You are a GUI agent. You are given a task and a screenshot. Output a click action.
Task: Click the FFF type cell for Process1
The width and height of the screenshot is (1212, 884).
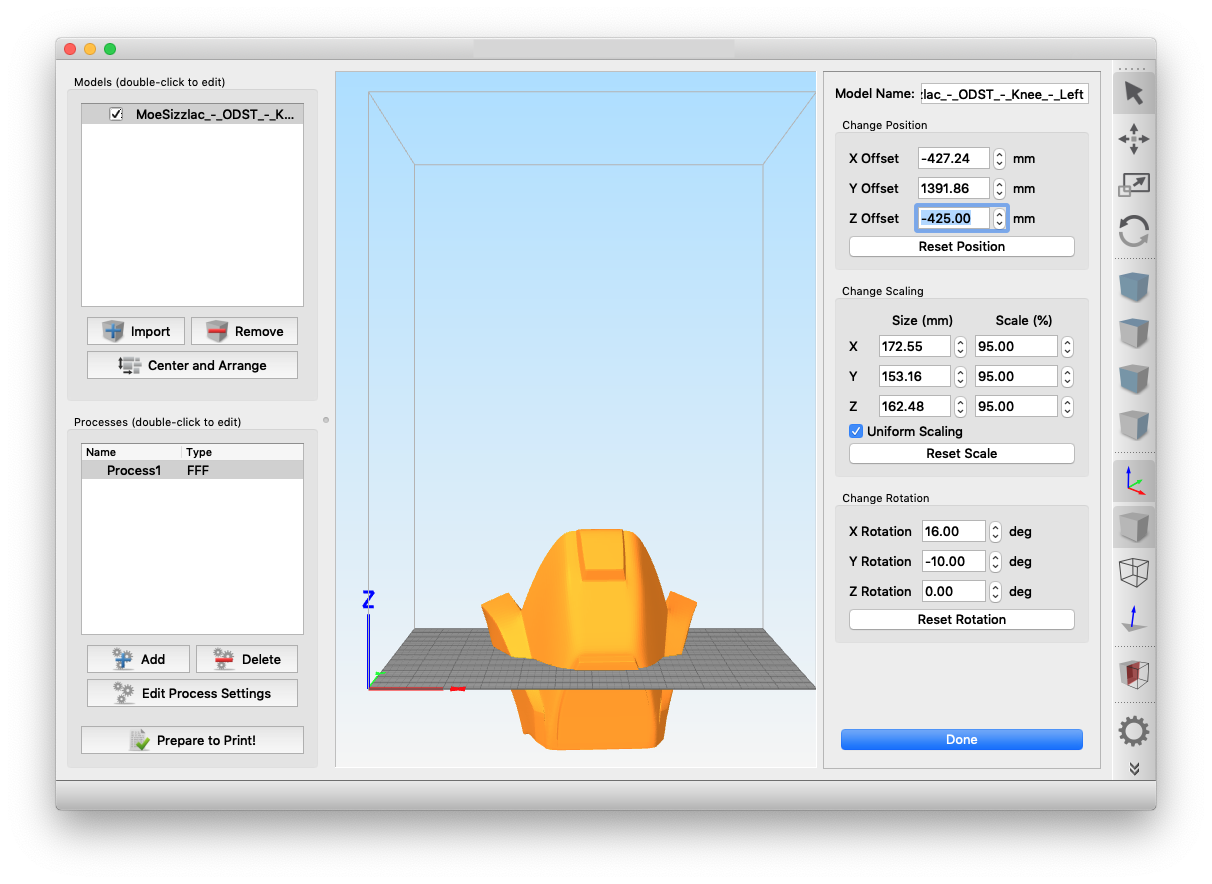[198, 470]
